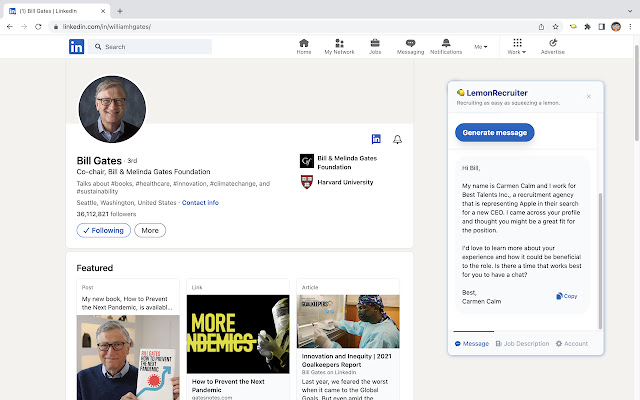Toggle the Following button for Bill Gates
The height and width of the screenshot is (400, 640).
point(103,230)
